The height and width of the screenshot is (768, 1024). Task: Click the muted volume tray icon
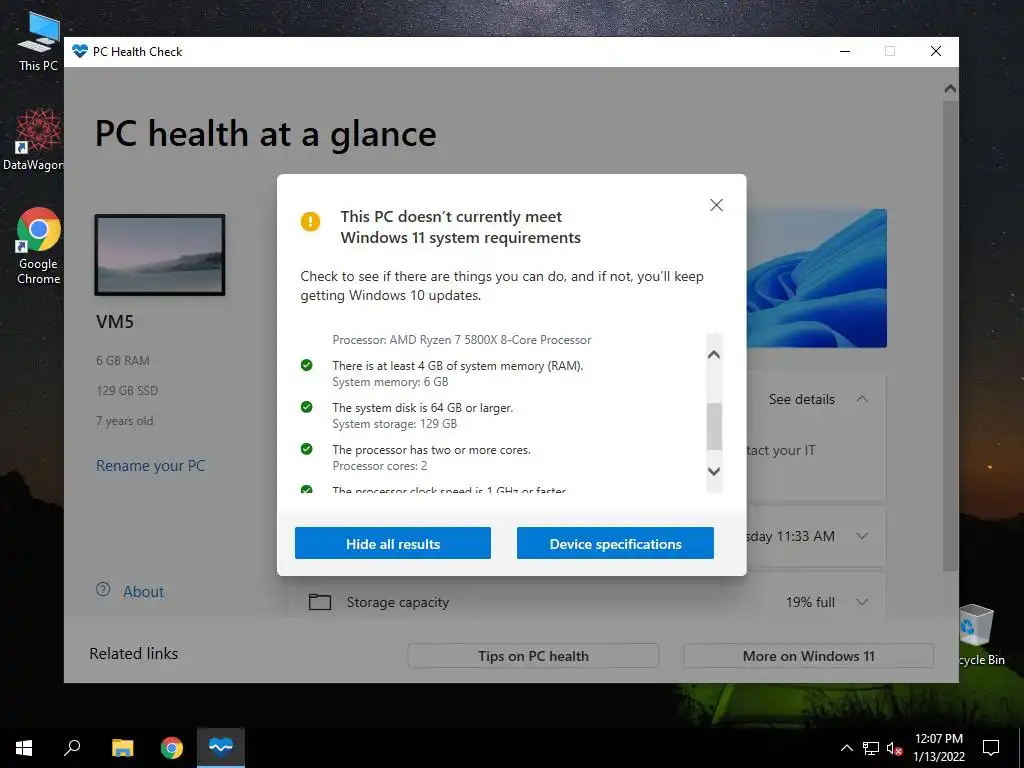click(x=894, y=748)
